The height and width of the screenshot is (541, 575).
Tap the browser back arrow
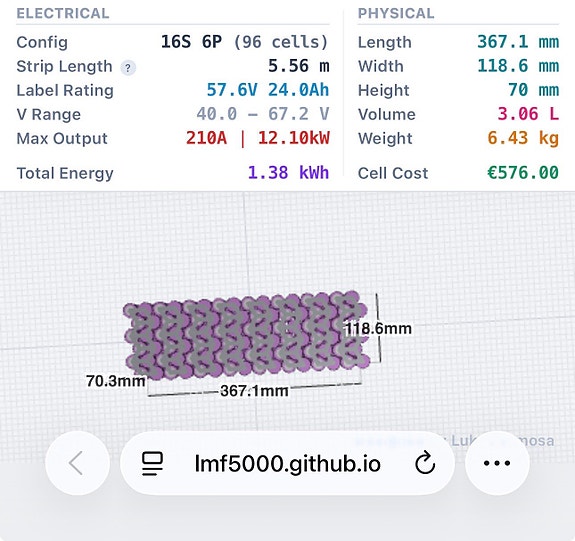point(77,463)
